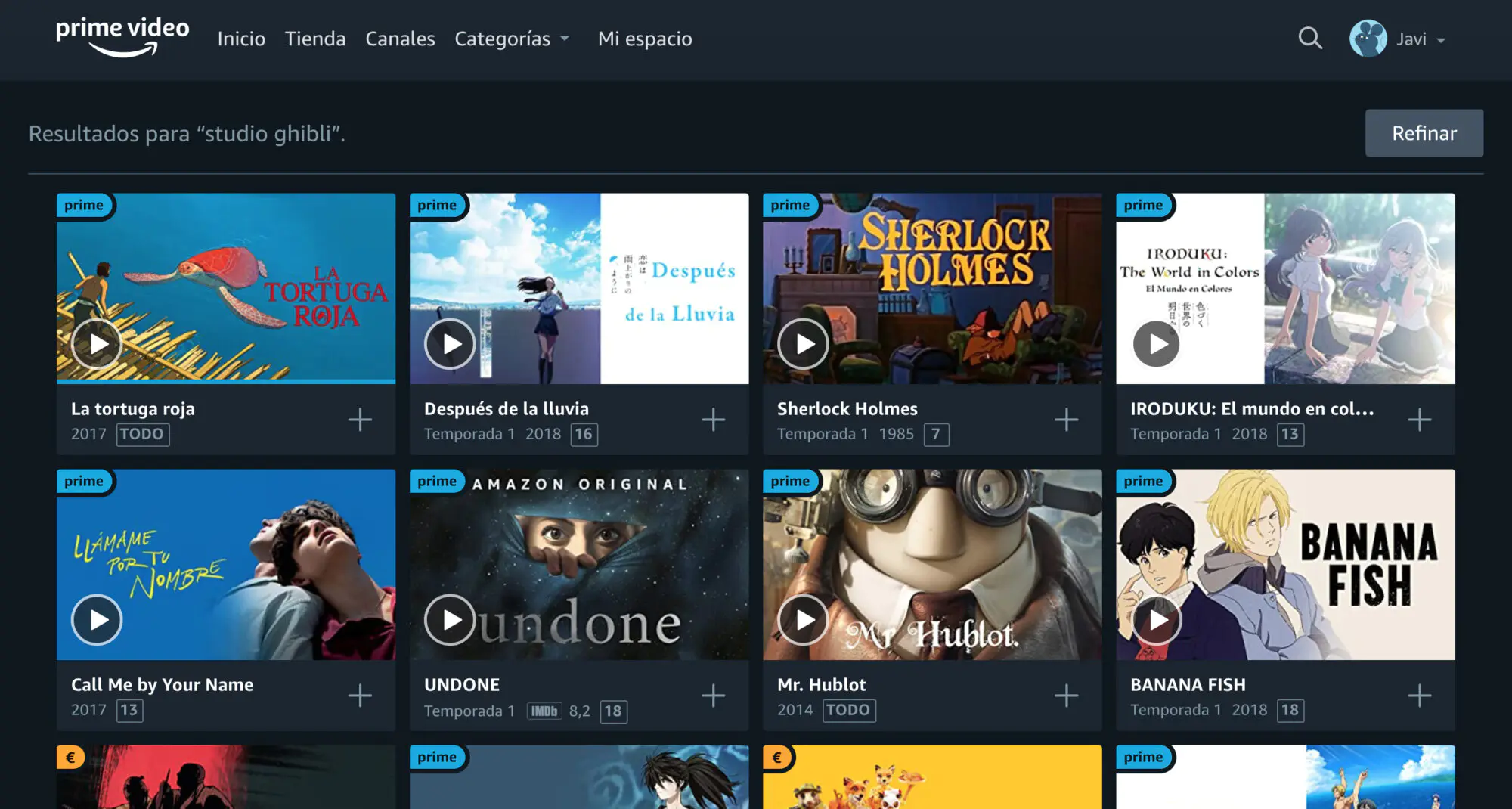Open BANANA FISH title link
The width and height of the screenshot is (1512, 809).
click(x=1188, y=685)
